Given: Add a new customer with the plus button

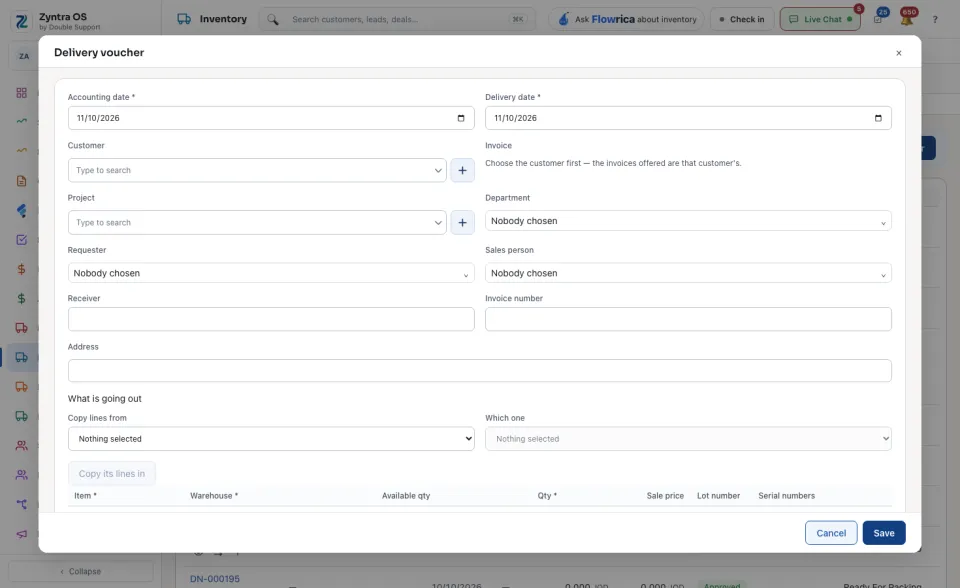Looking at the screenshot, I should (x=462, y=170).
